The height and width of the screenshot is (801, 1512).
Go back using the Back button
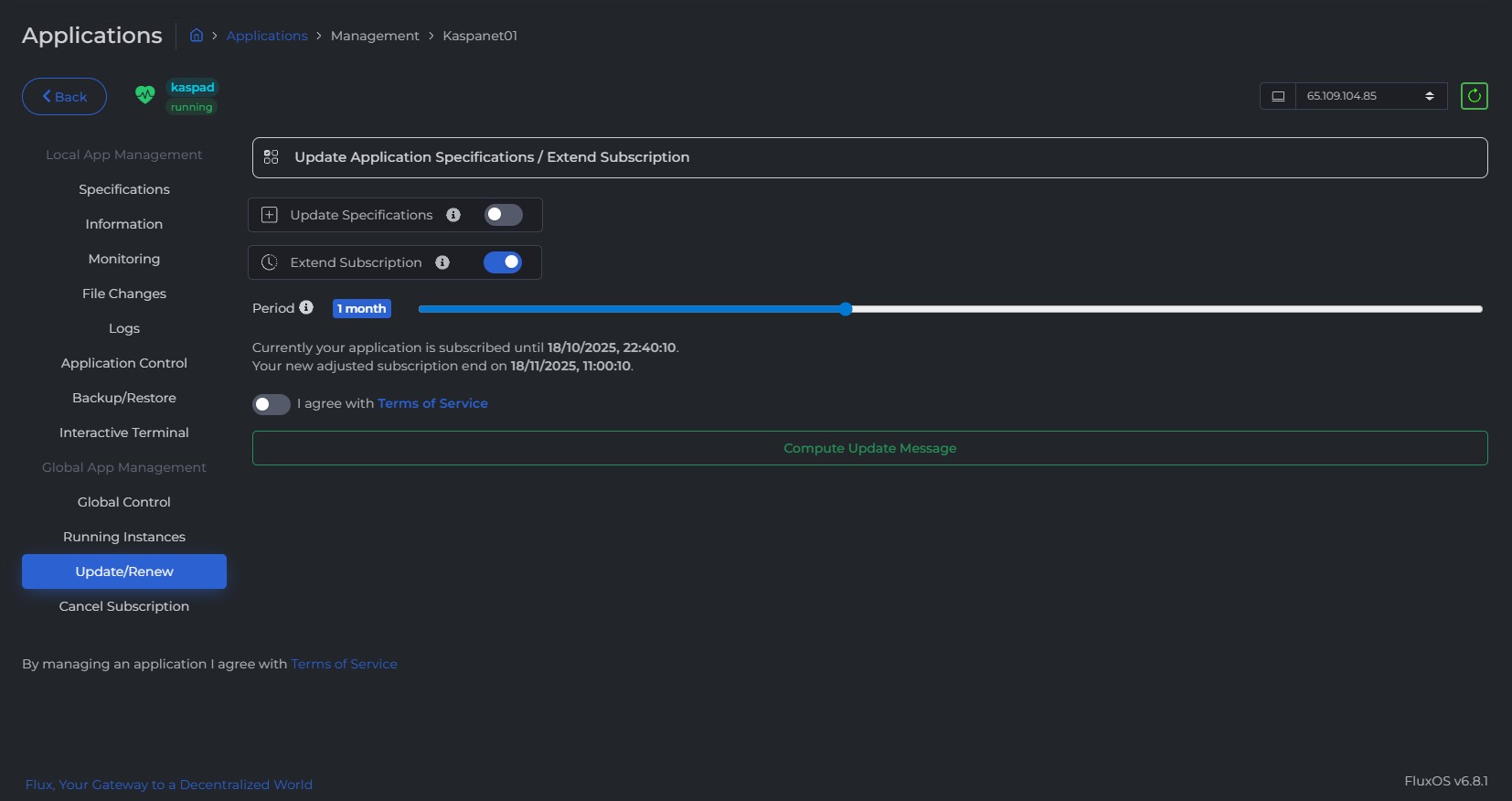tap(64, 97)
